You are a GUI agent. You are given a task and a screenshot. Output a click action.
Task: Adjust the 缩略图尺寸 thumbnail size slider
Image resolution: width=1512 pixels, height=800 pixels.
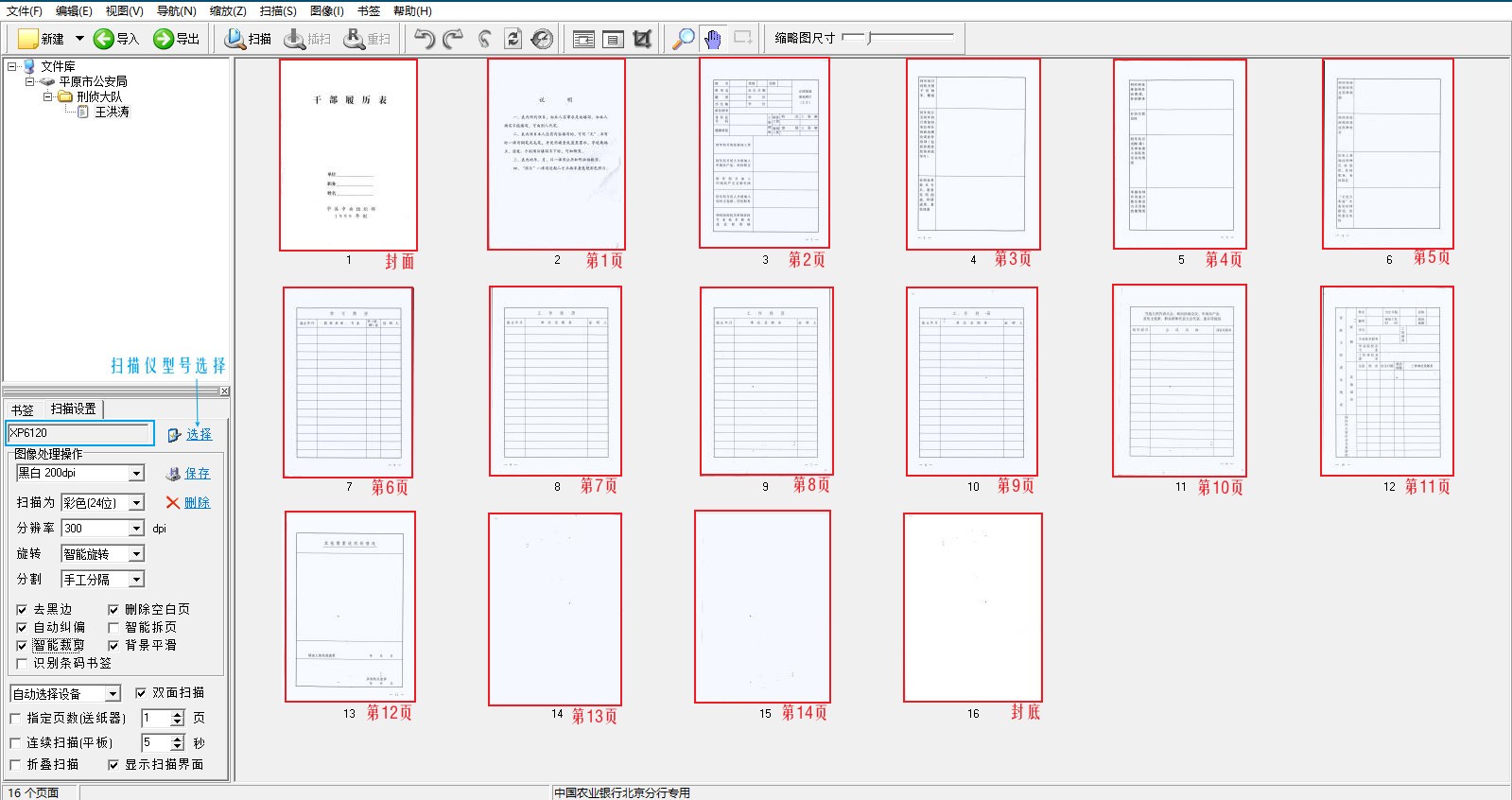tap(870, 38)
